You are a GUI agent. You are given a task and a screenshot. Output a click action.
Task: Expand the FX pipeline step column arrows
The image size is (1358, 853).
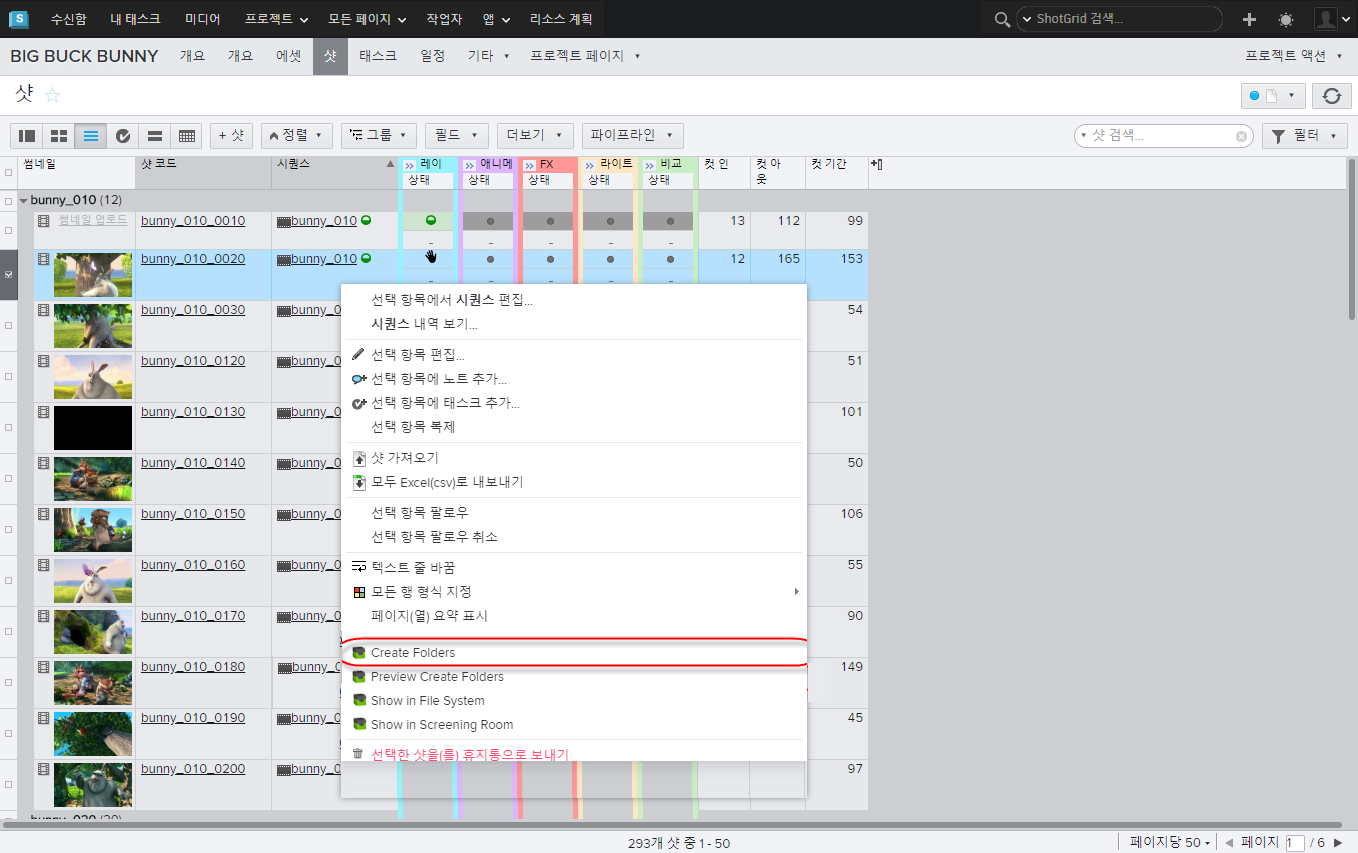[530, 165]
